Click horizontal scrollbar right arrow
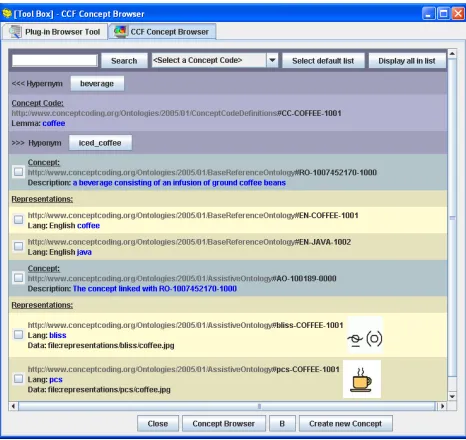 pos(442,406)
